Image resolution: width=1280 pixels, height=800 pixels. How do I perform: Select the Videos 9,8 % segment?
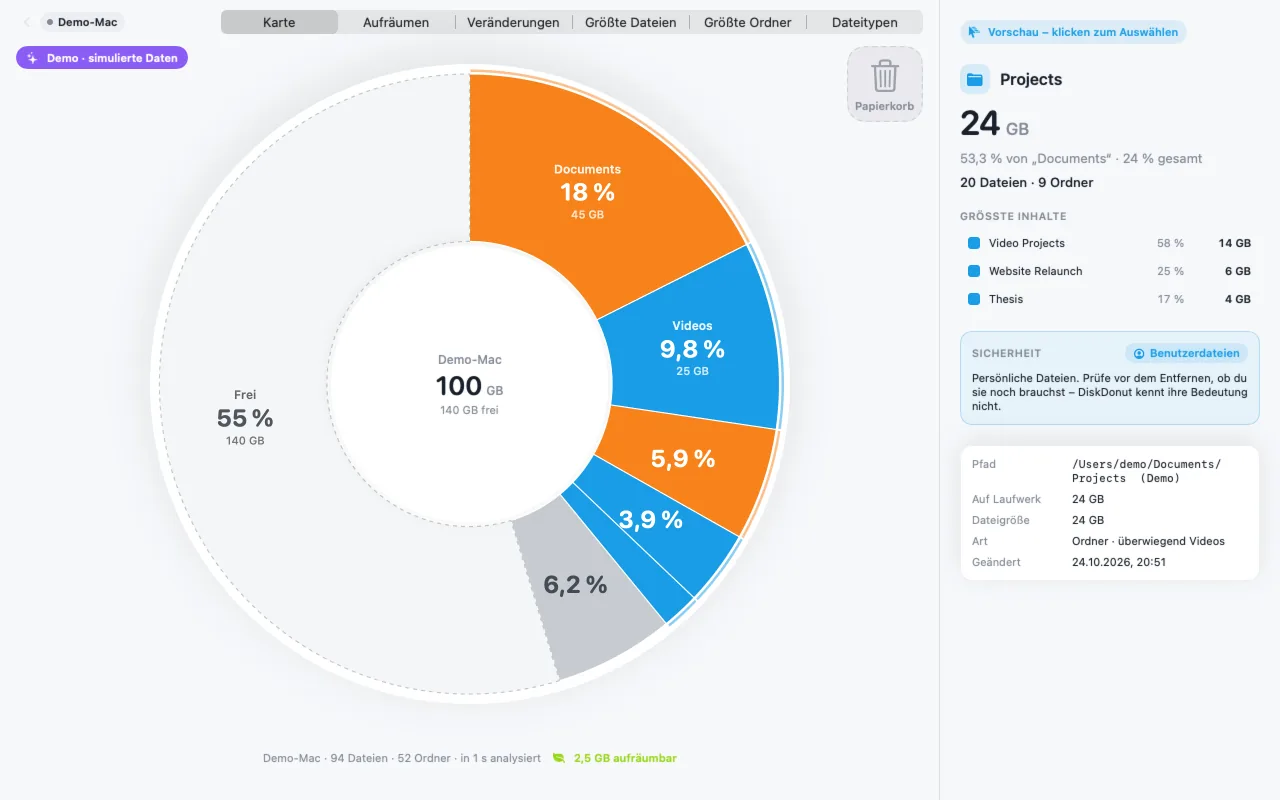(700, 350)
